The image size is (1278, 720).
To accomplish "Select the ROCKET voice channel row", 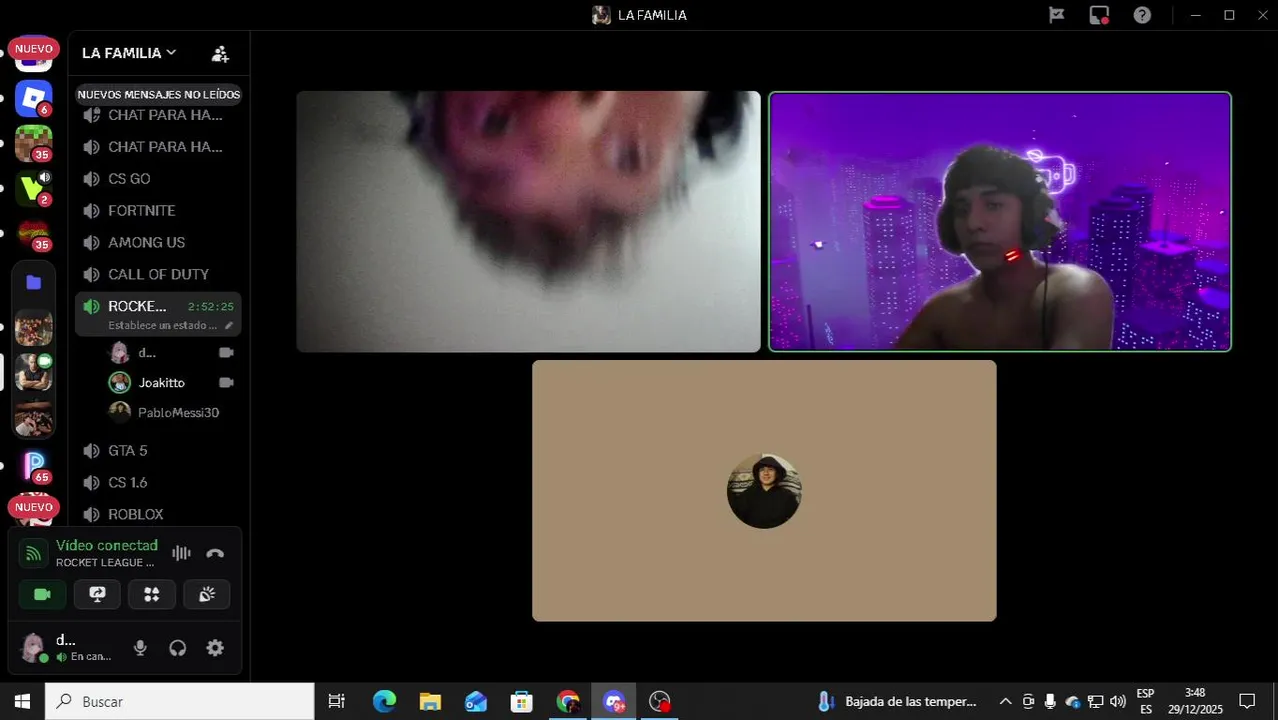I will (x=158, y=314).
